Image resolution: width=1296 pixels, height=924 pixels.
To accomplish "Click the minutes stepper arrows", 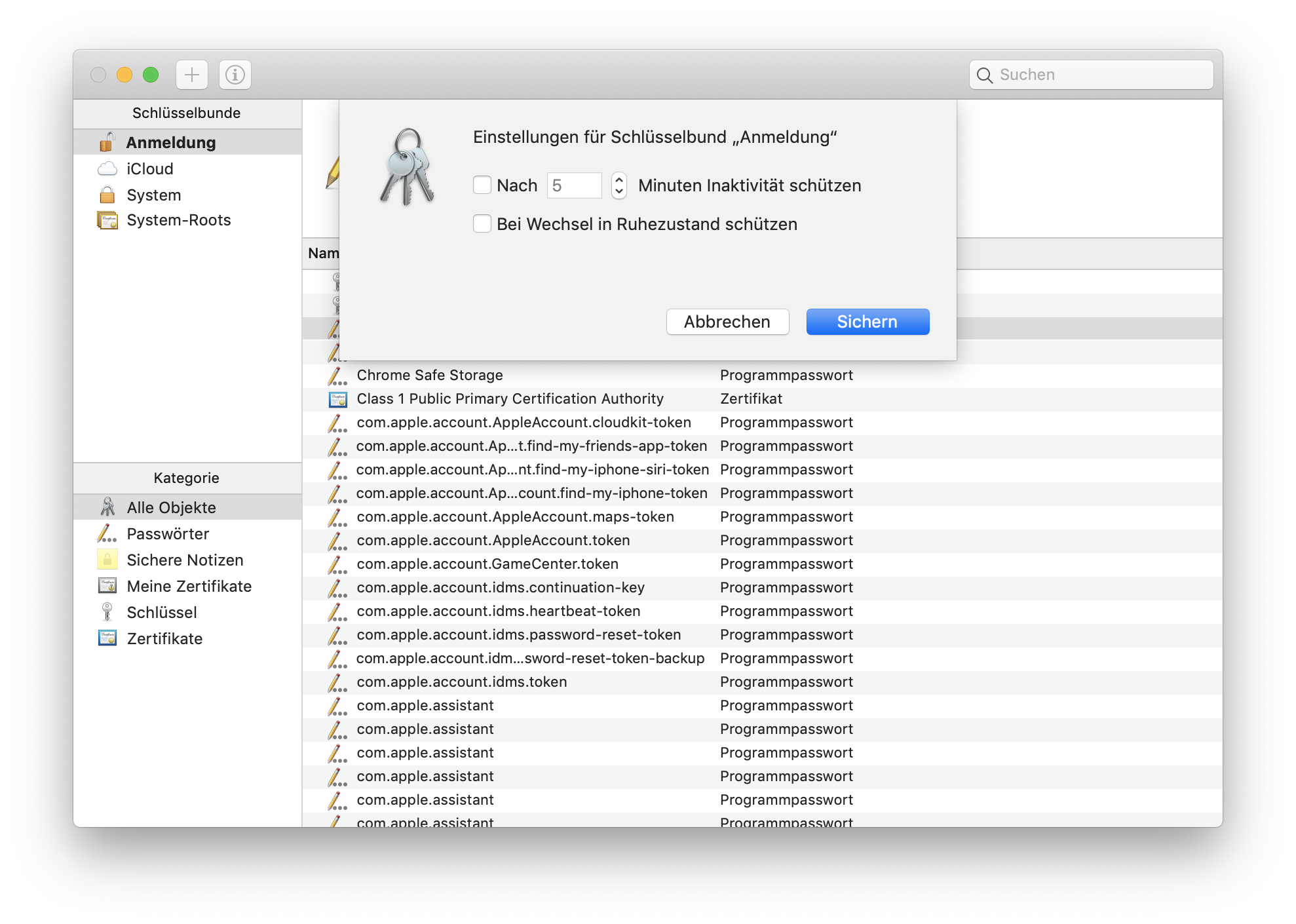I will [619, 185].
